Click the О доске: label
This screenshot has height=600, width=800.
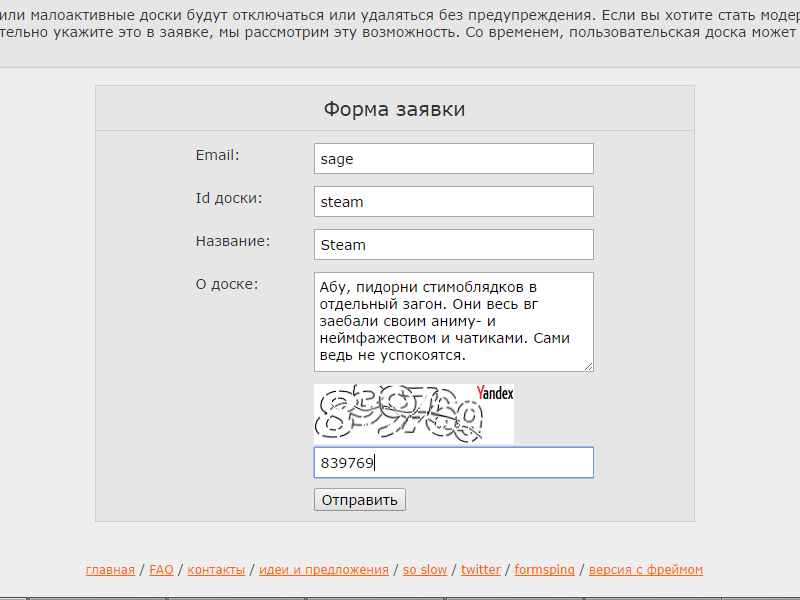(x=227, y=284)
